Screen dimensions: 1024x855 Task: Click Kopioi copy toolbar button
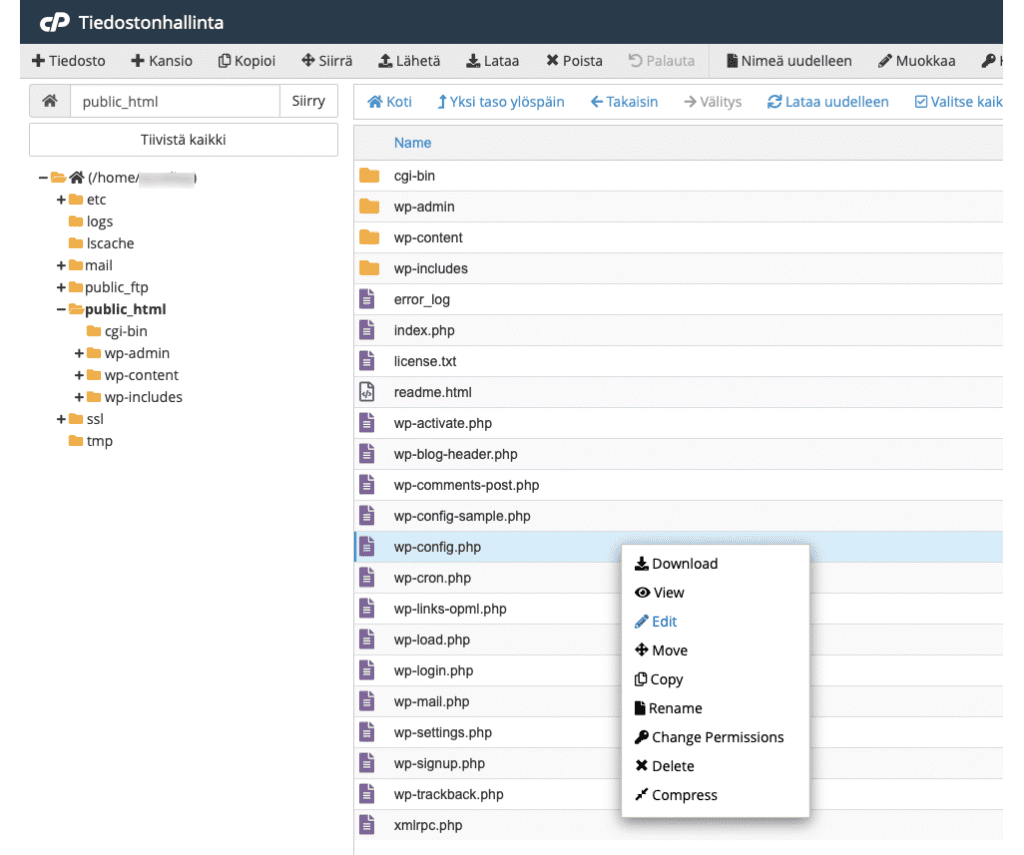(247, 61)
